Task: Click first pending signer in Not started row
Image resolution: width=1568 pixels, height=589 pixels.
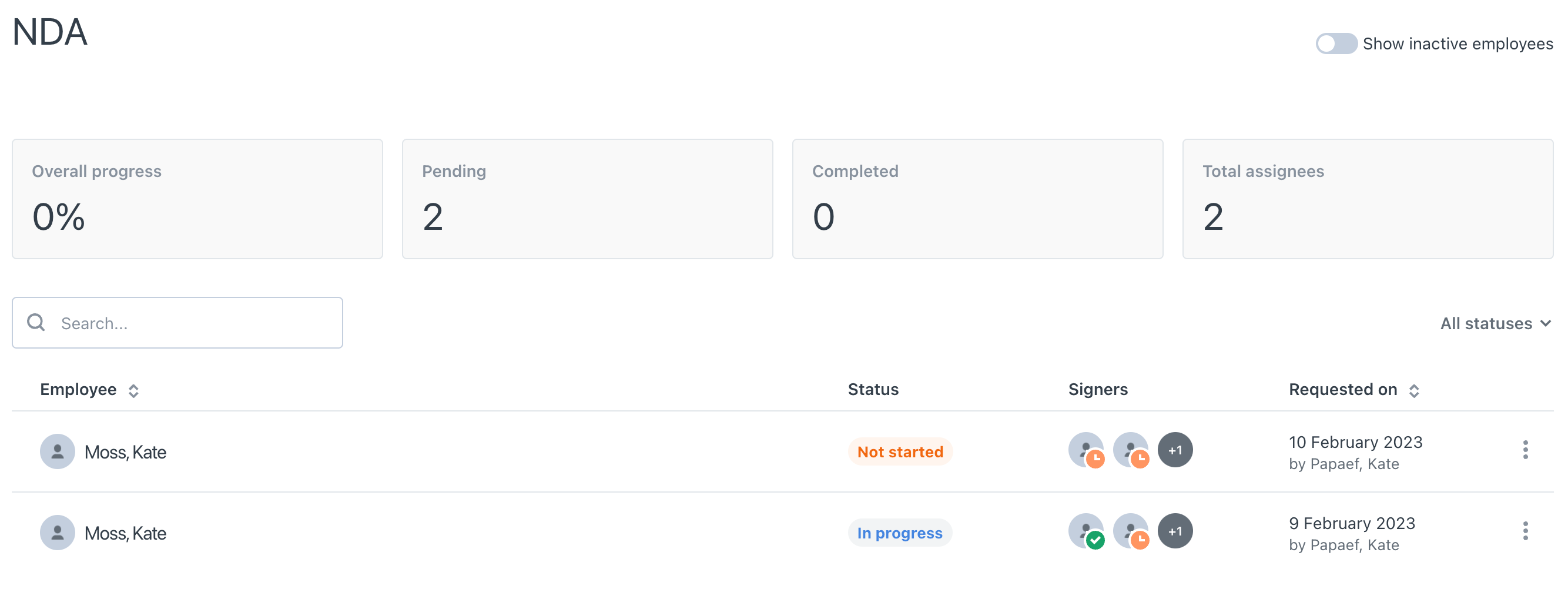Action: pyautogui.click(x=1086, y=450)
